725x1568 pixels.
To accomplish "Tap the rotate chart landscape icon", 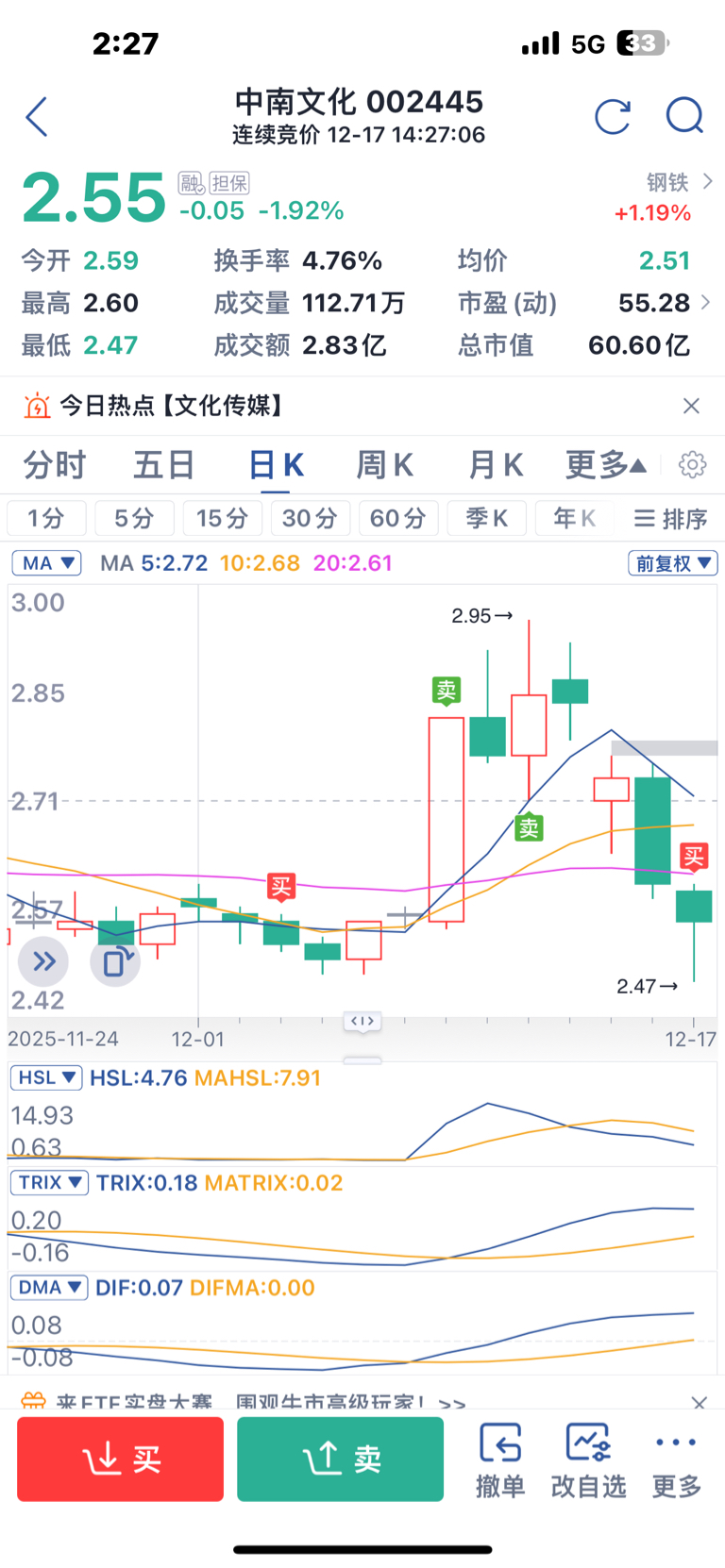I will (116, 962).
